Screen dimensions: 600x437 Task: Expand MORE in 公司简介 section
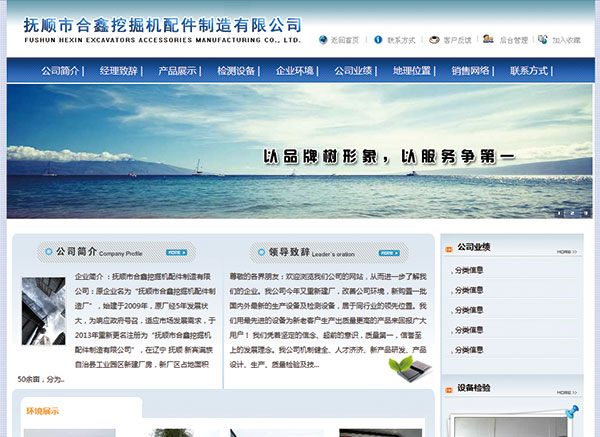tap(176, 252)
